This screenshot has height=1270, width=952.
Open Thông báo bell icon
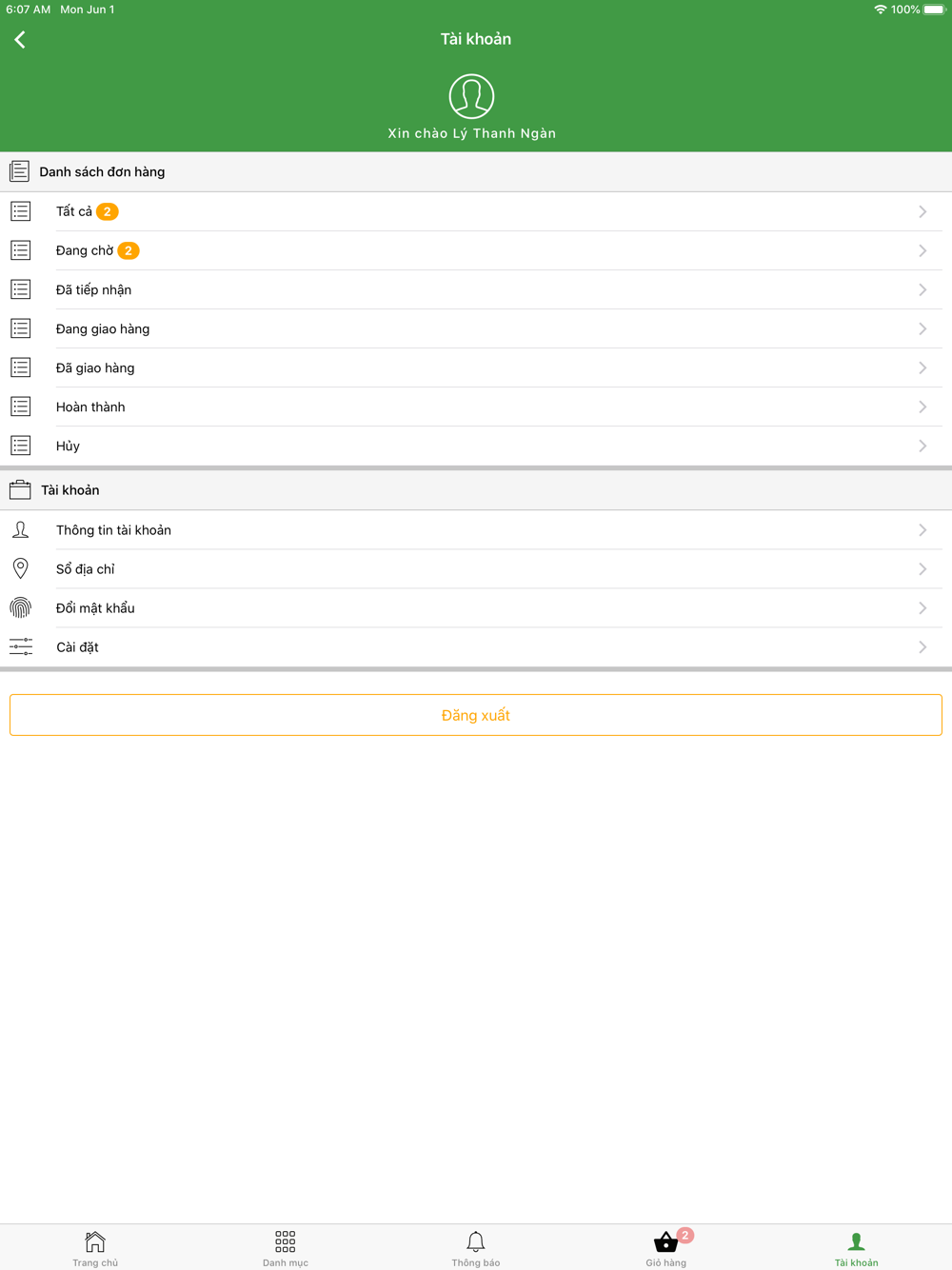(x=475, y=1241)
